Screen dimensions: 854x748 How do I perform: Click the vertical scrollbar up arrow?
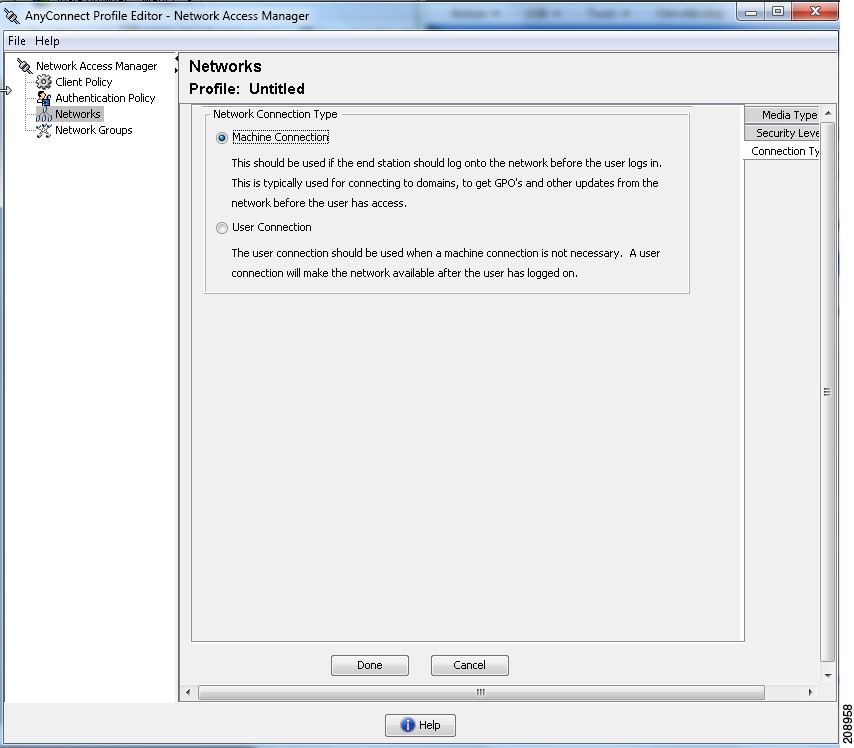[x=828, y=113]
